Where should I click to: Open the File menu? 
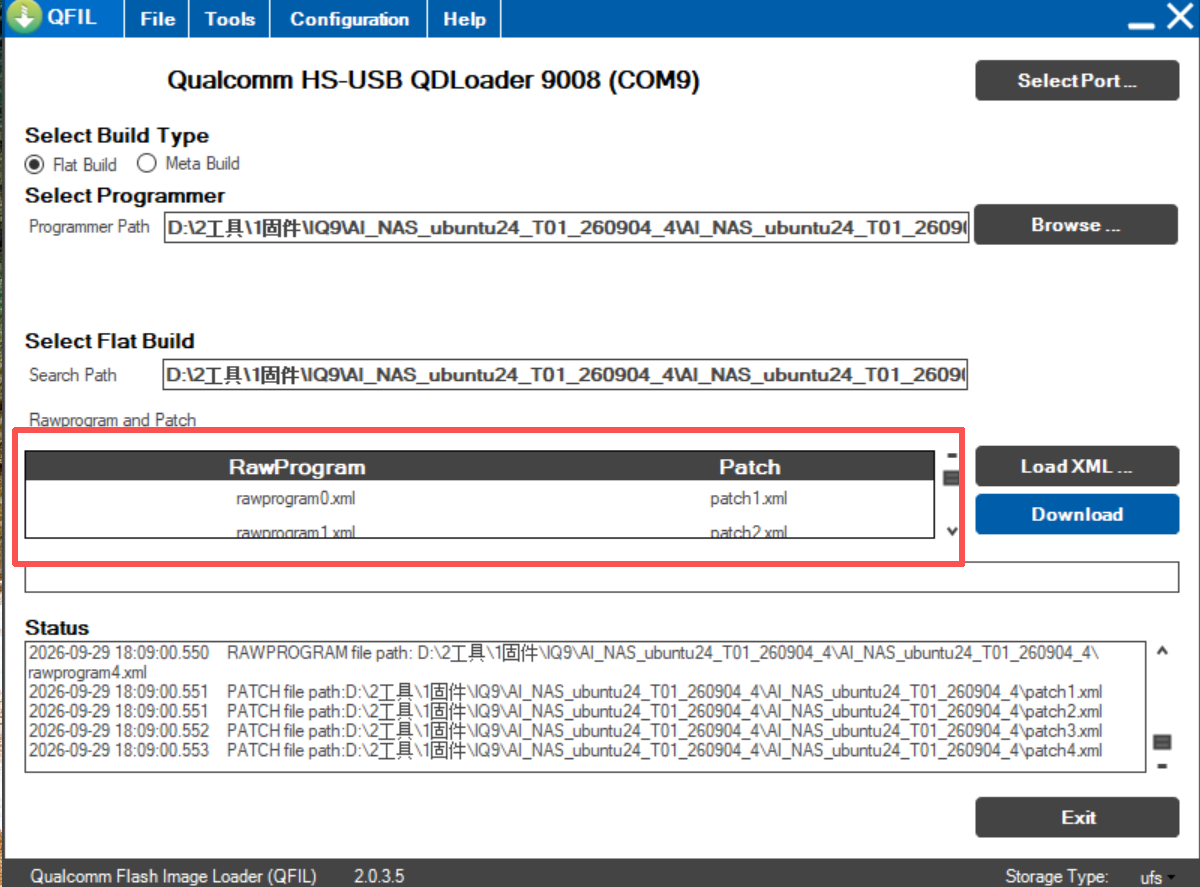pyautogui.click(x=158, y=19)
